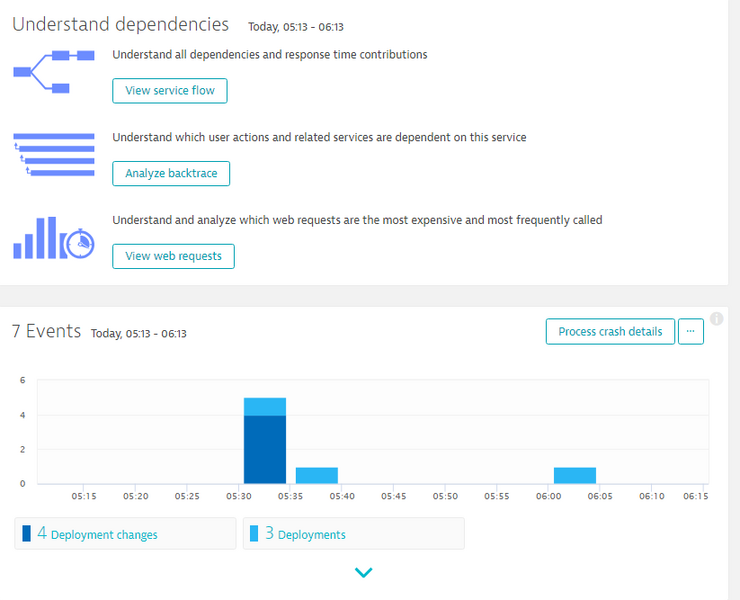The width and height of the screenshot is (740, 600).
Task: Open View web requests
Action: pyautogui.click(x=173, y=256)
